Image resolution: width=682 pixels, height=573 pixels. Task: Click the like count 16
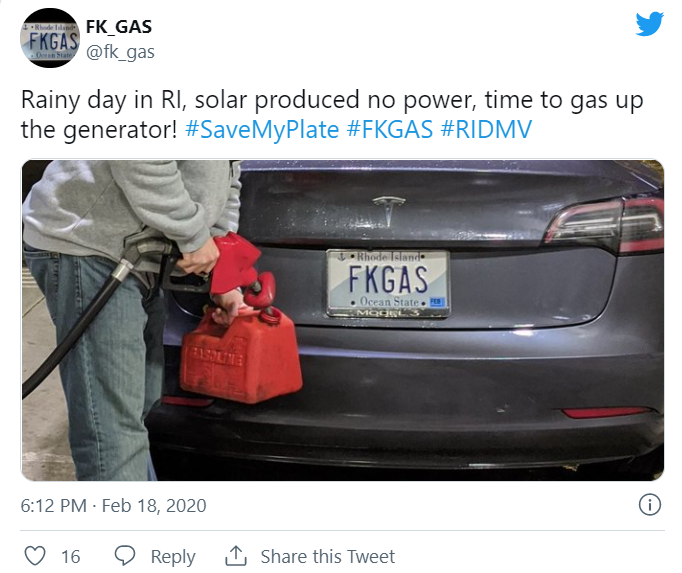70,557
